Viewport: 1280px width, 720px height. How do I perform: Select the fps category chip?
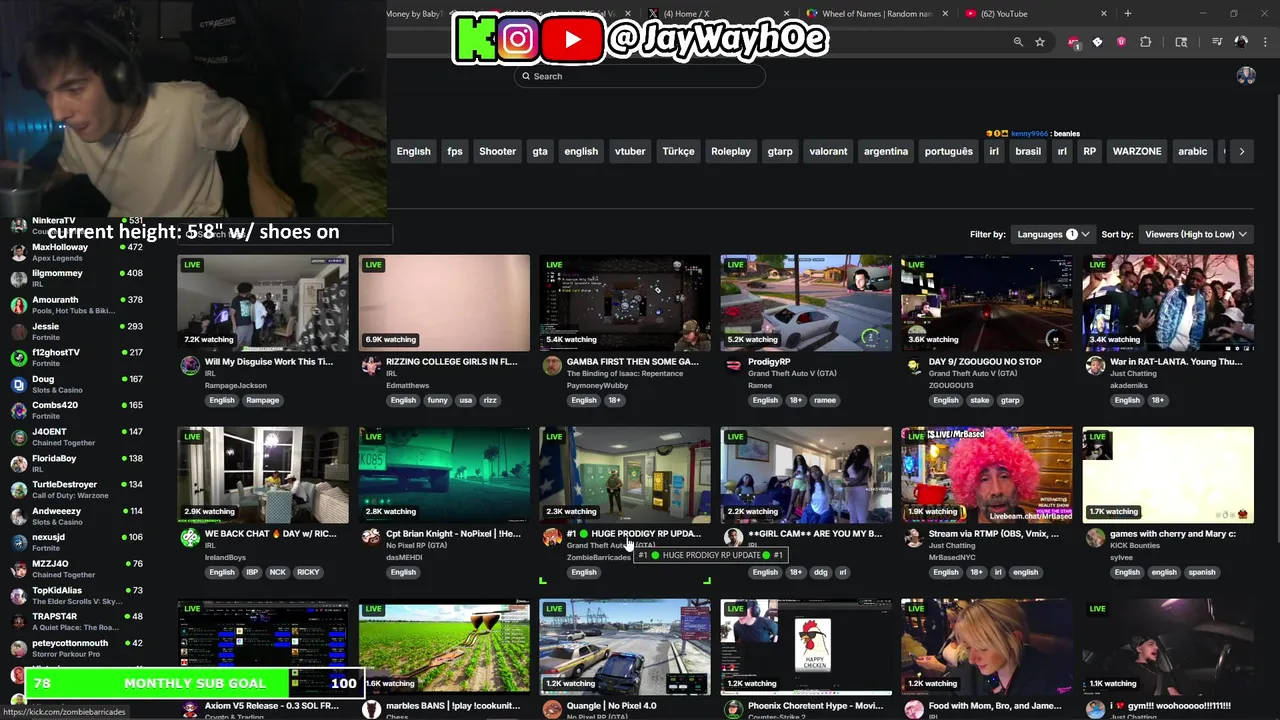pyautogui.click(x=455, y=151)
